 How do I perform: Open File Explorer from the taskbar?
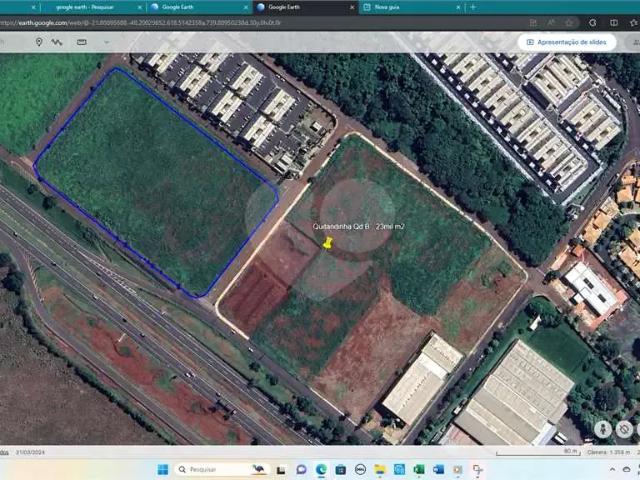point(380,469)
